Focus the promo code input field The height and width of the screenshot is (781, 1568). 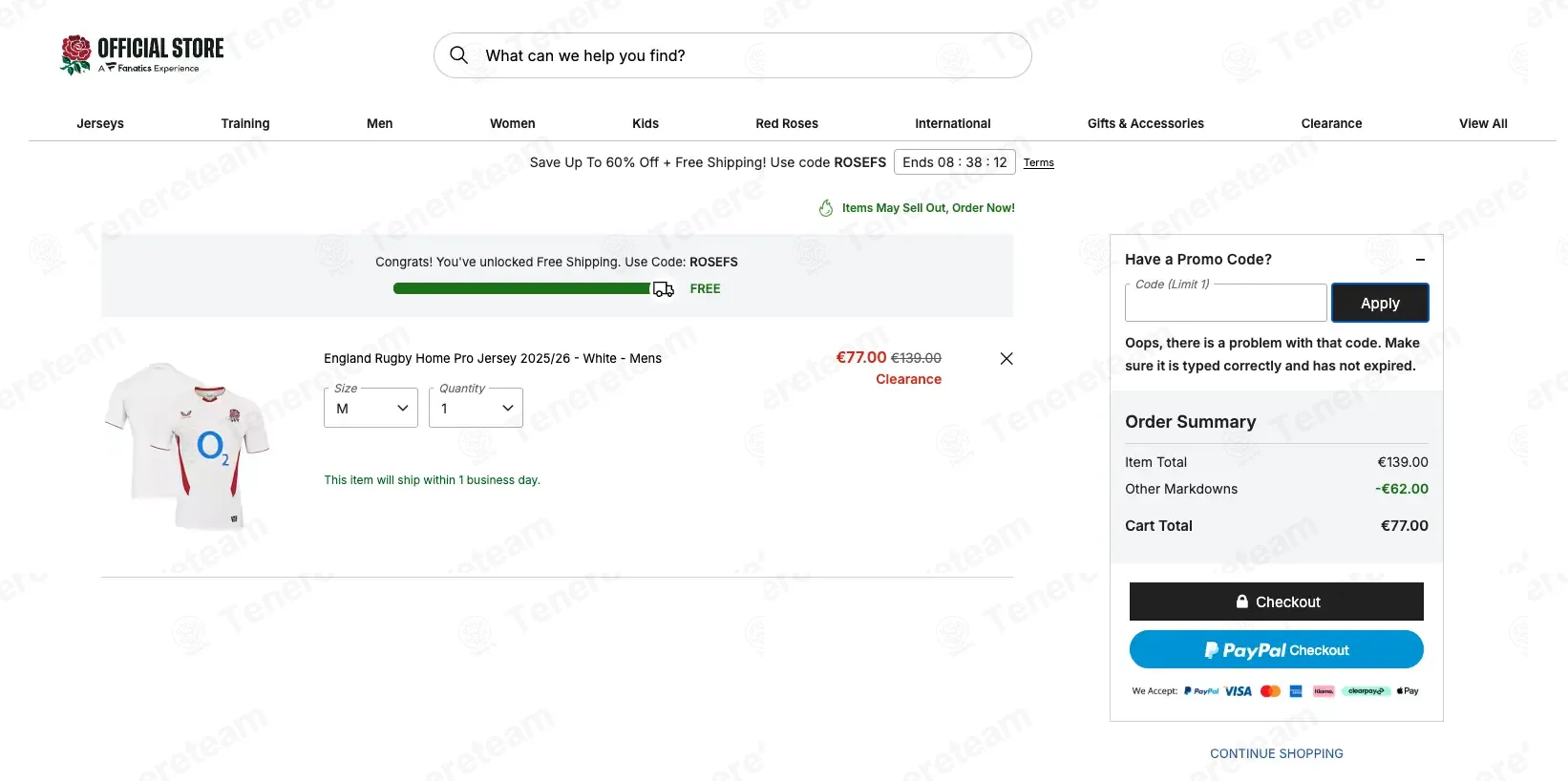coord(1226,303)
